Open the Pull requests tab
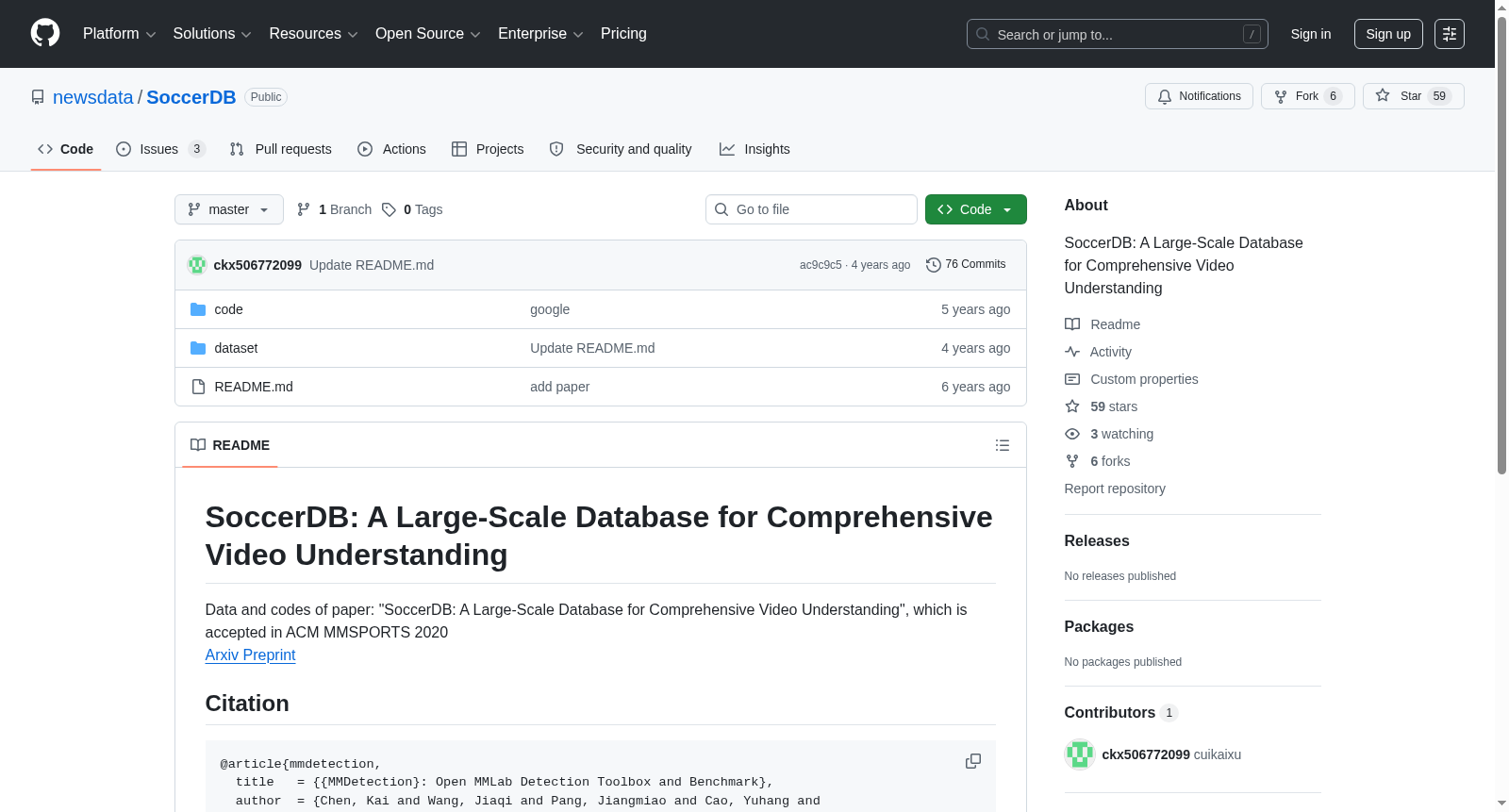Viewport: 1509px width, 812px height. pyautogui.click(x=281, y=149)
